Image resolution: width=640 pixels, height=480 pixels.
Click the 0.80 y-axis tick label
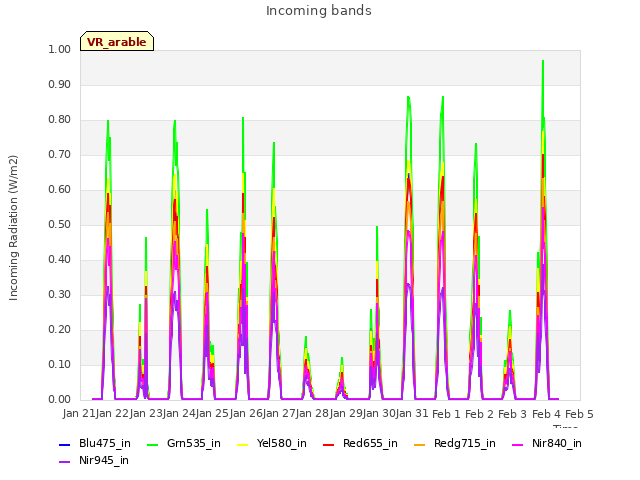pos(60,120)
